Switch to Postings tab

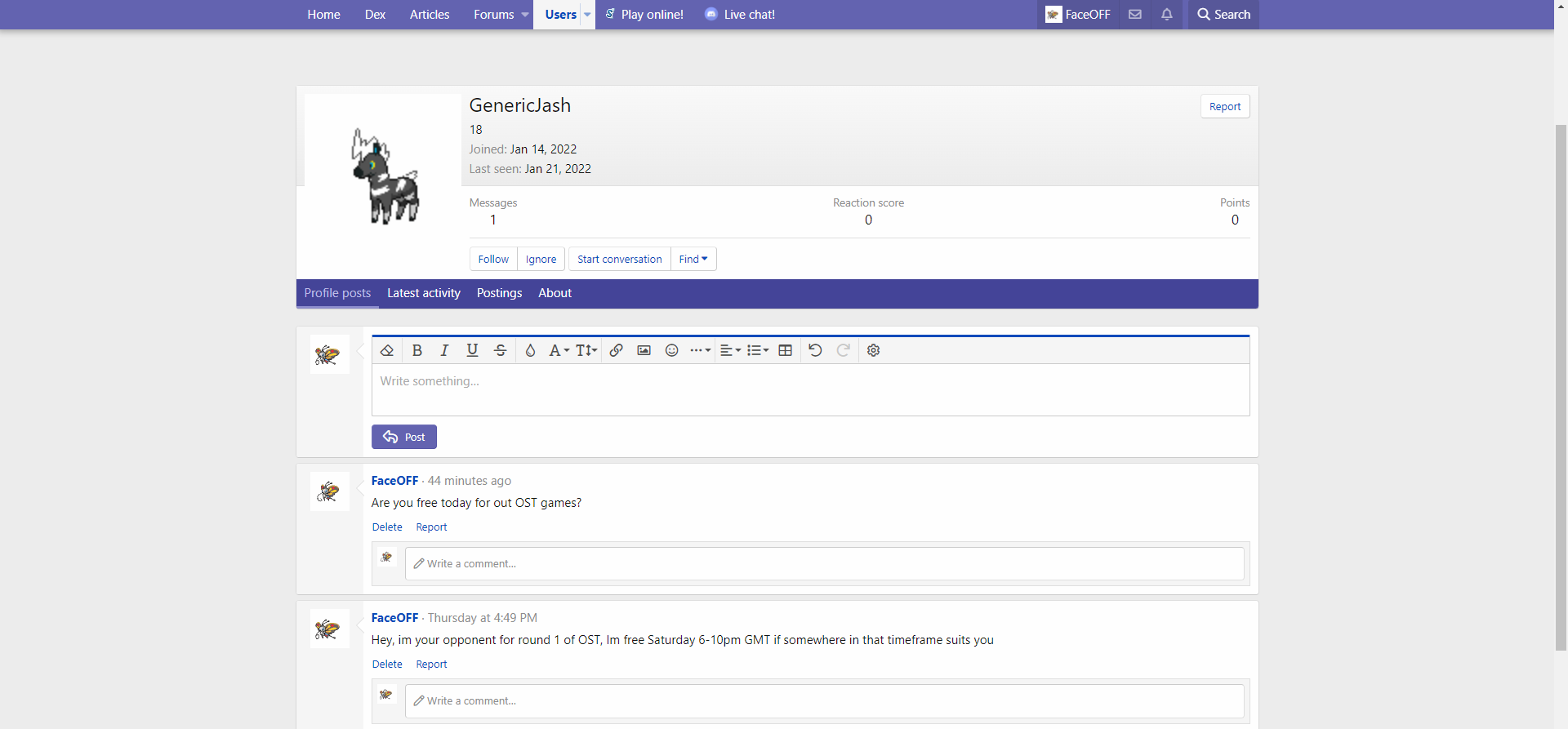pyautogui.click(x=499, y=293)
